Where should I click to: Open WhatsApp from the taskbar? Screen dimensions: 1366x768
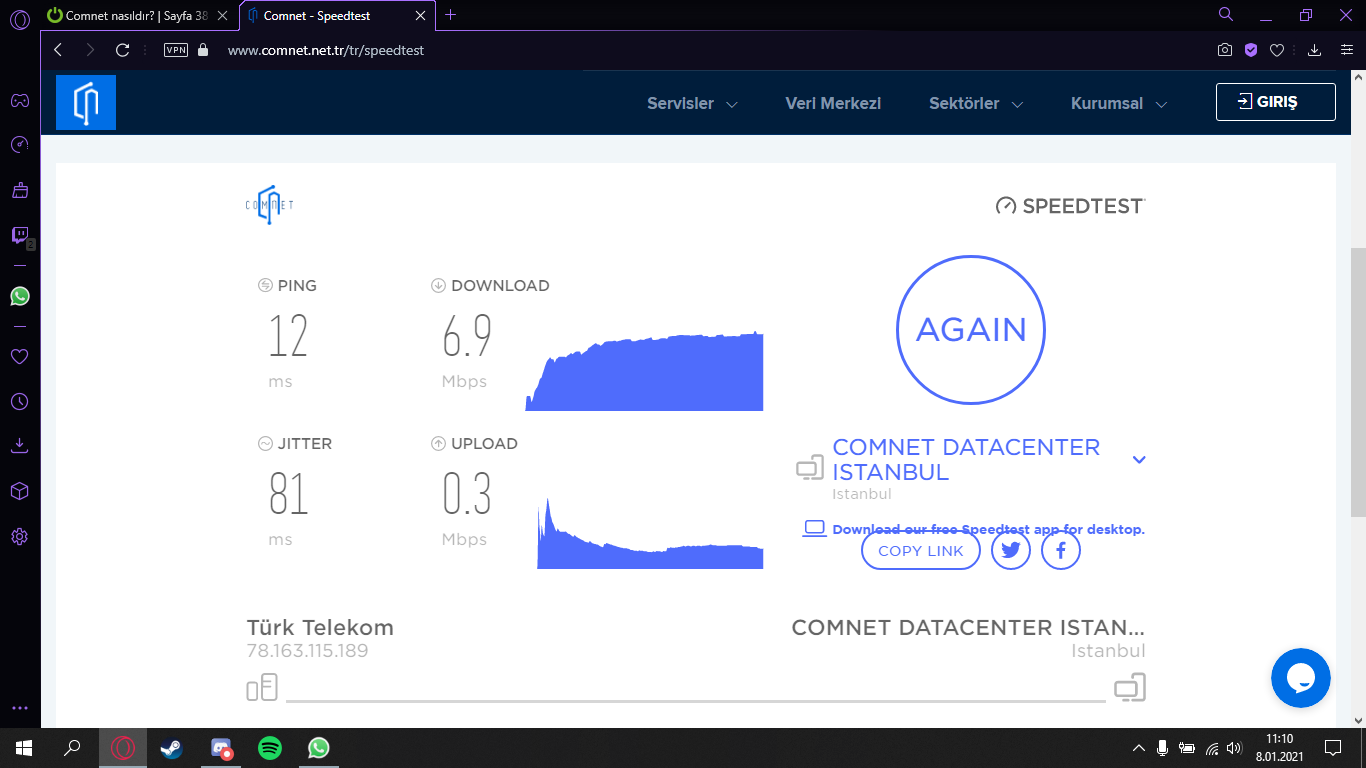(319, 748)
